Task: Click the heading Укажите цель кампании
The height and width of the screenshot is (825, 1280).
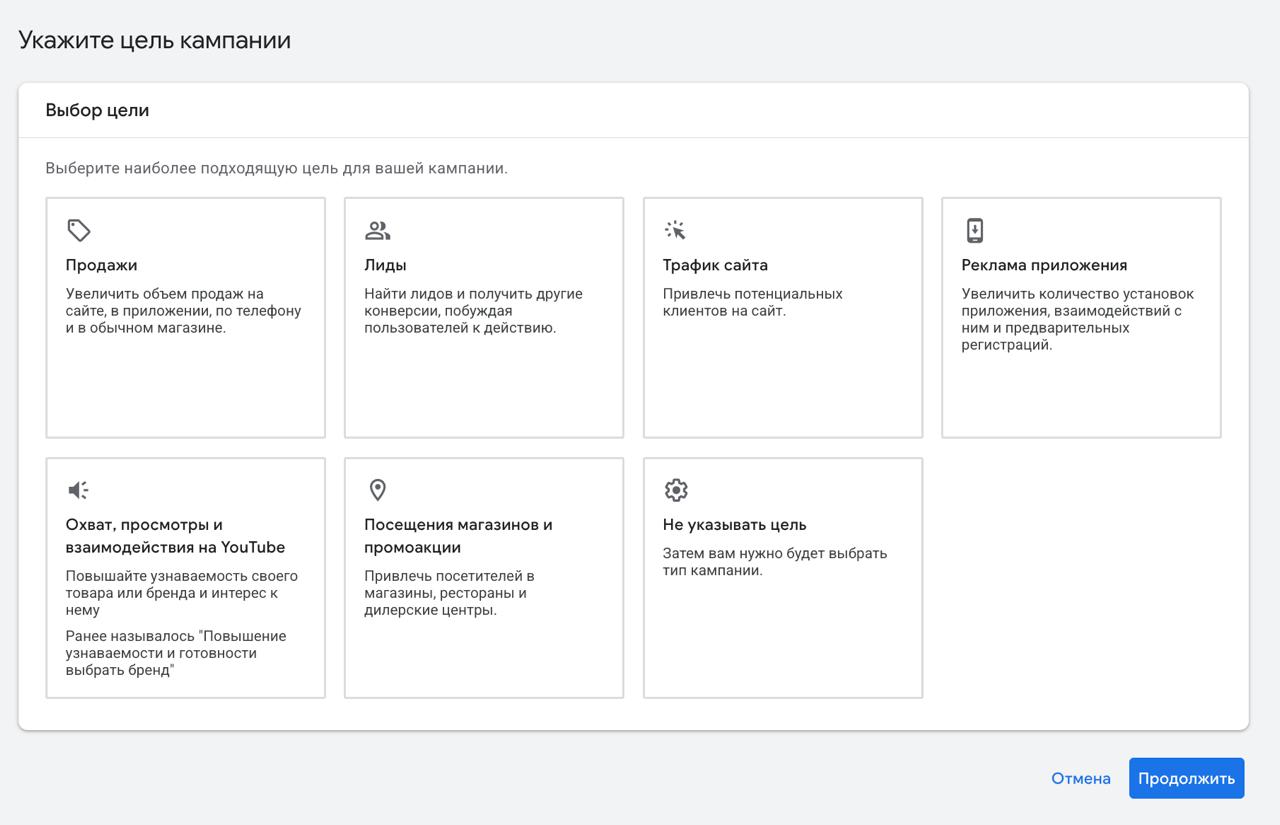Action: pos(155,40)
